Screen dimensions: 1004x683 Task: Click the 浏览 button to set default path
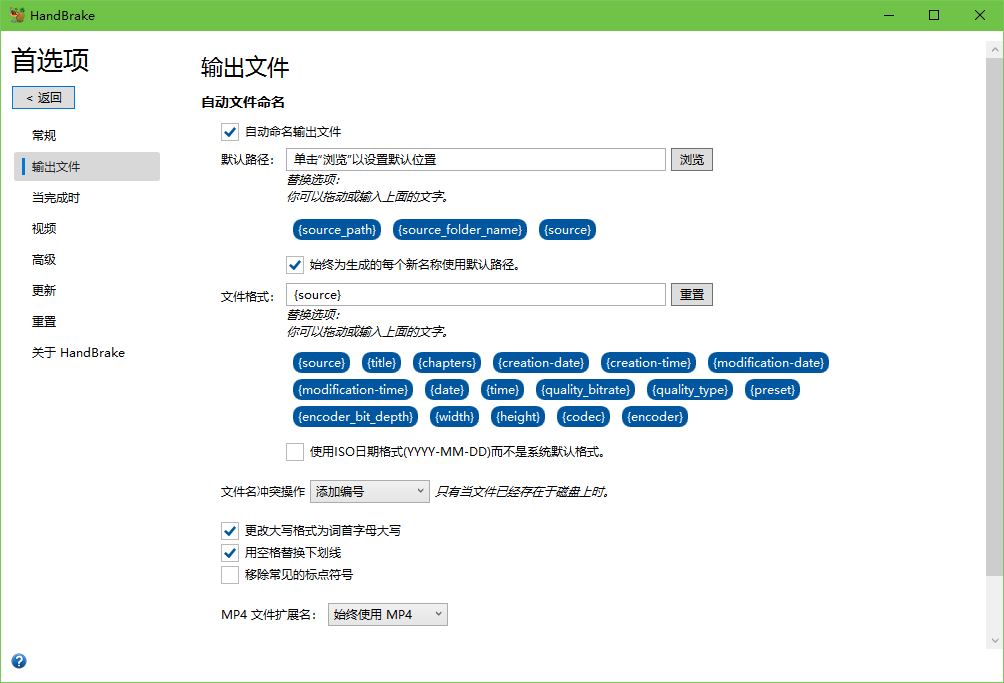[x=691, y=159]
